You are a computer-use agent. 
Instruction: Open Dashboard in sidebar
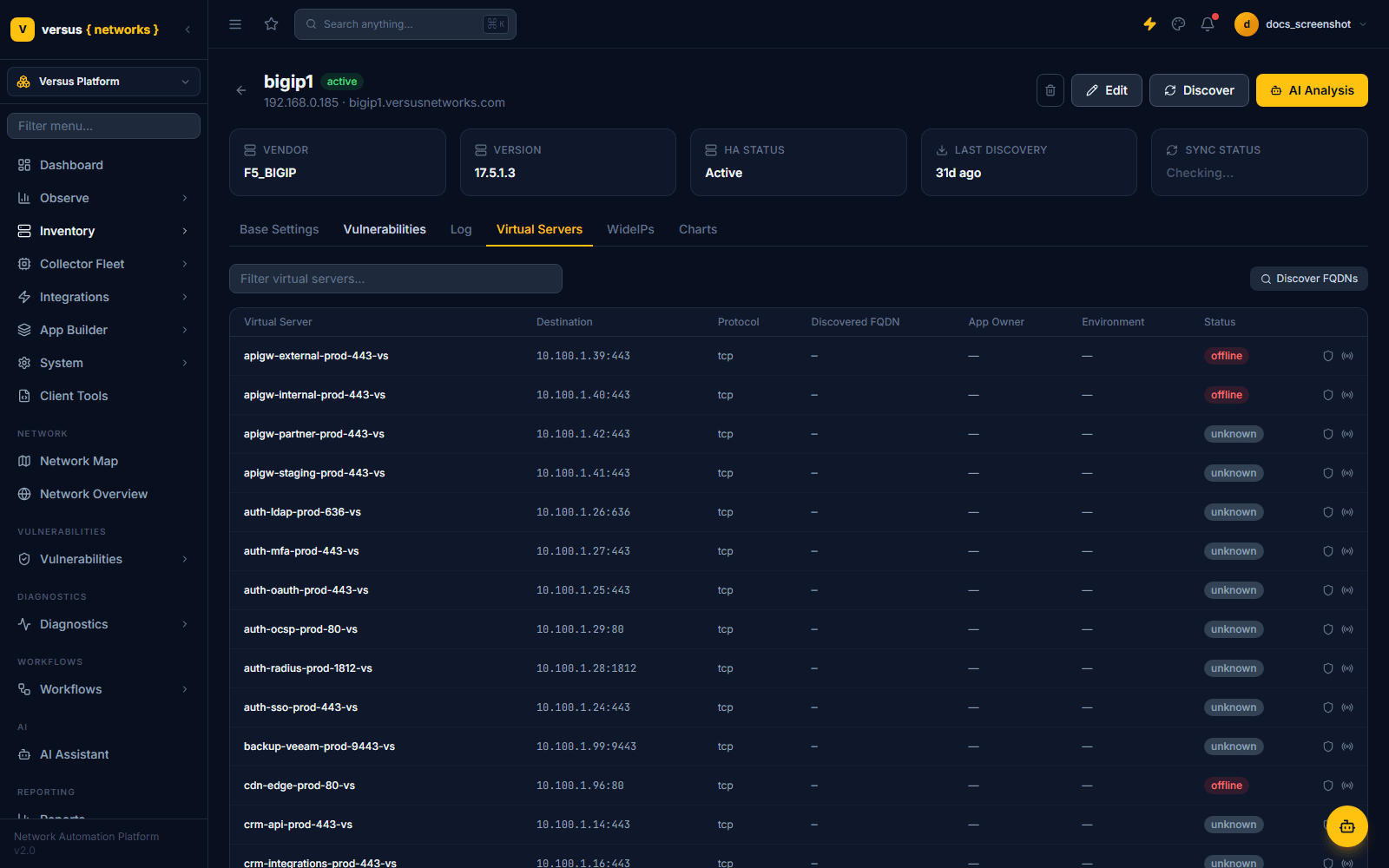(x=103, y=165)
